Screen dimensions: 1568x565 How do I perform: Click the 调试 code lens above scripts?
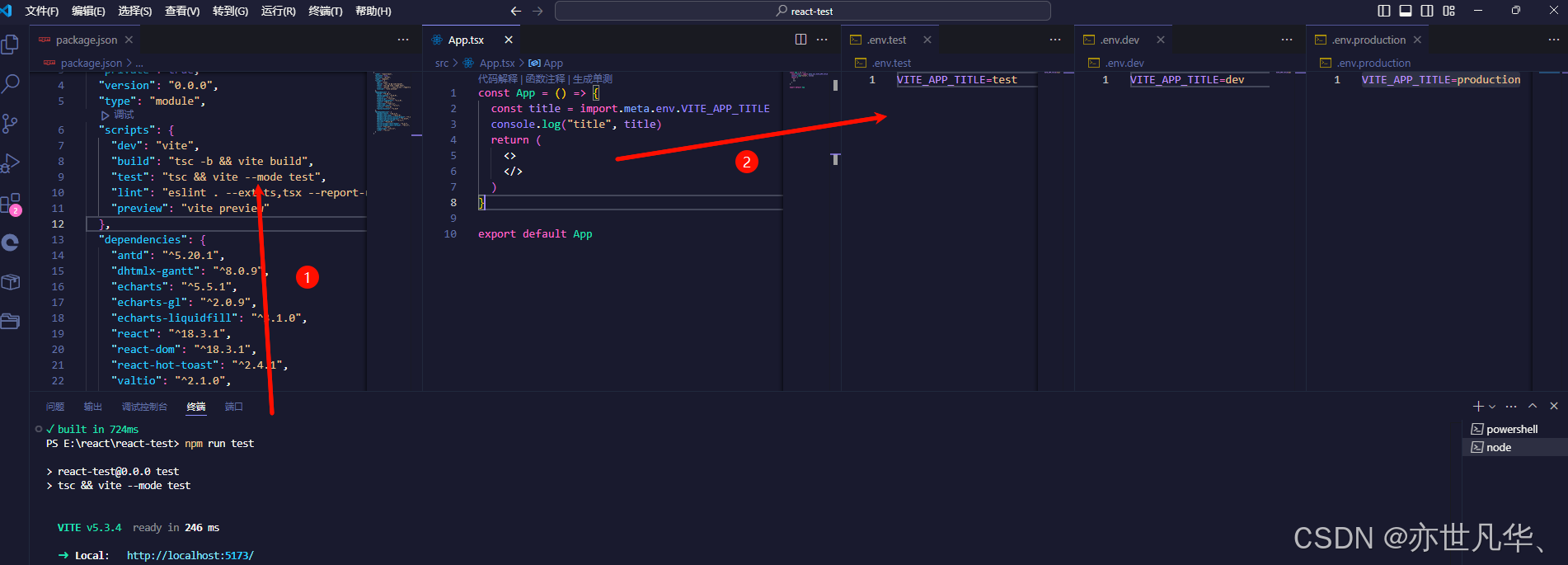coord(117,115)
